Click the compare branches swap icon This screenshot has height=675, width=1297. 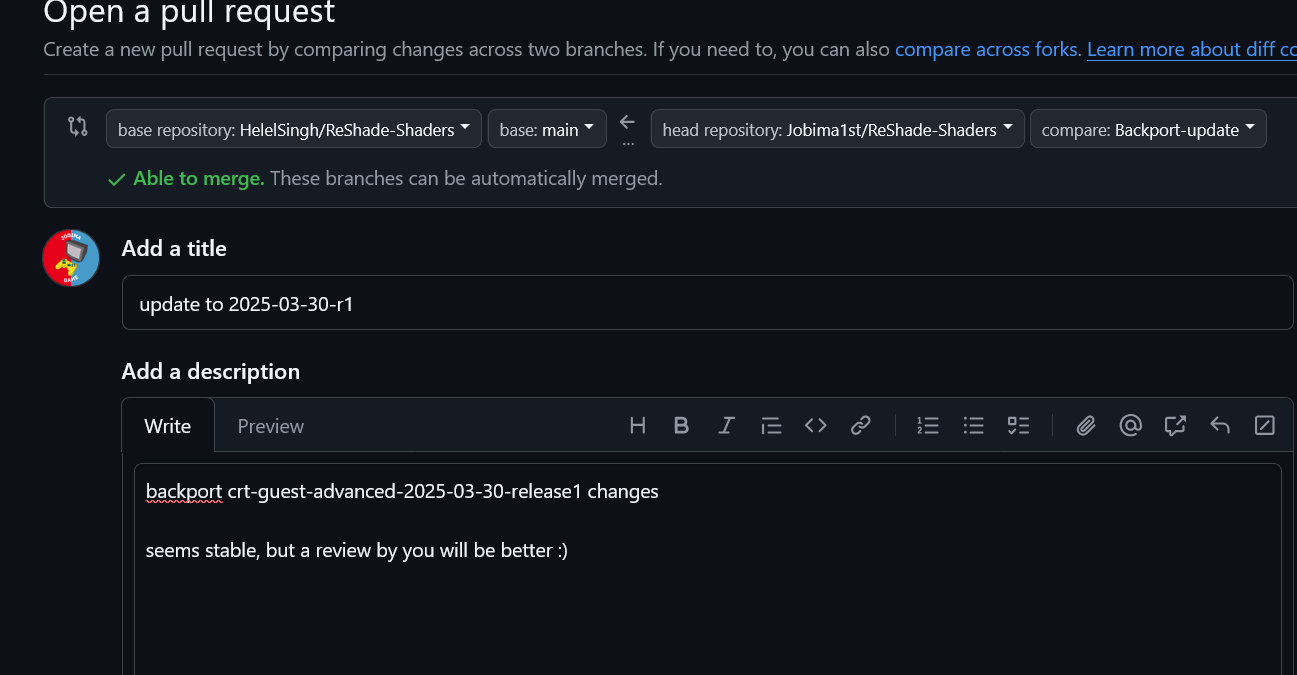tap(78, 127)
